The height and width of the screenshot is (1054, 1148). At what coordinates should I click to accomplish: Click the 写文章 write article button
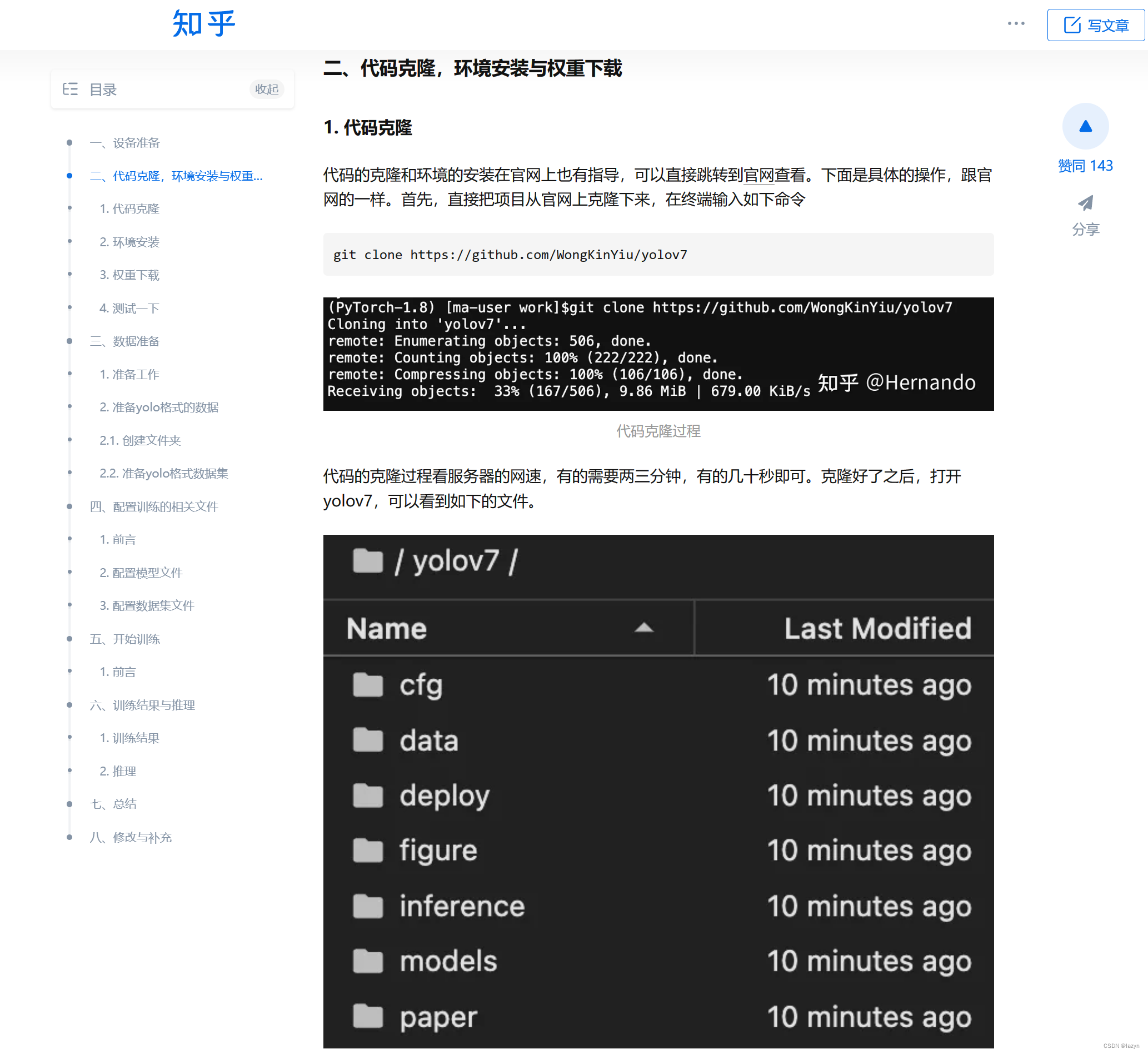point(1095,25)
